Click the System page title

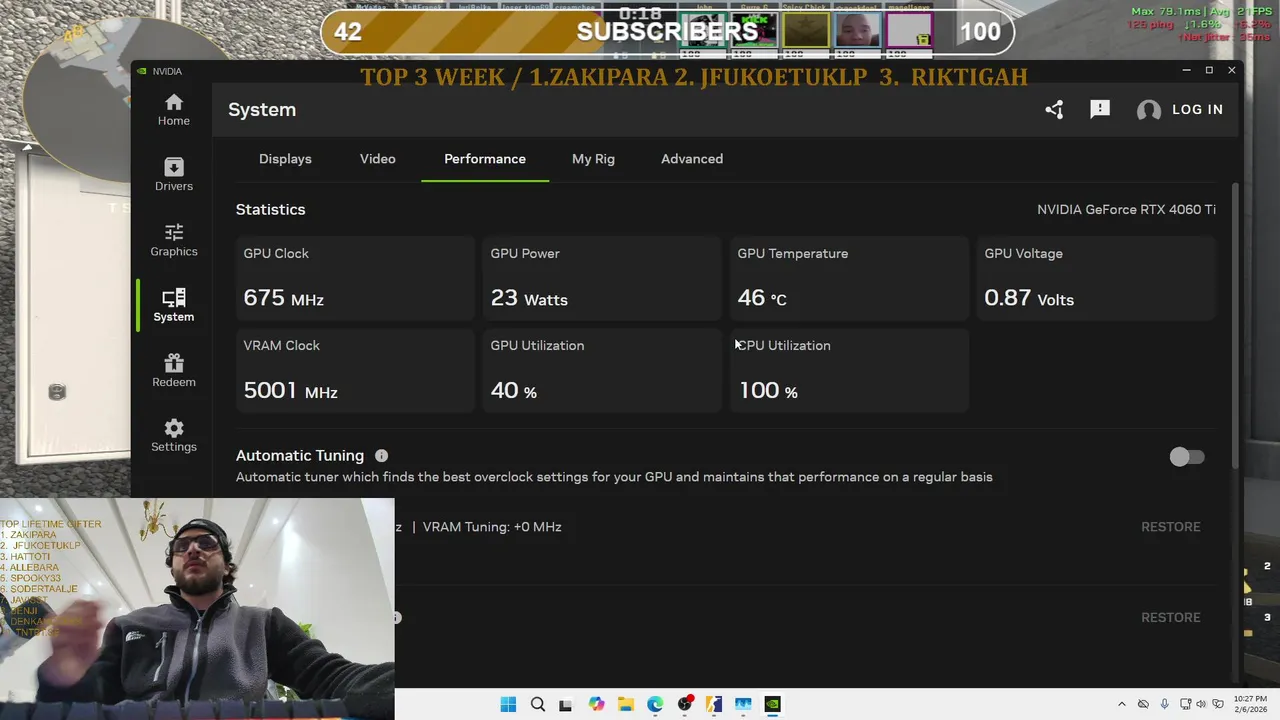pos(262,110)
